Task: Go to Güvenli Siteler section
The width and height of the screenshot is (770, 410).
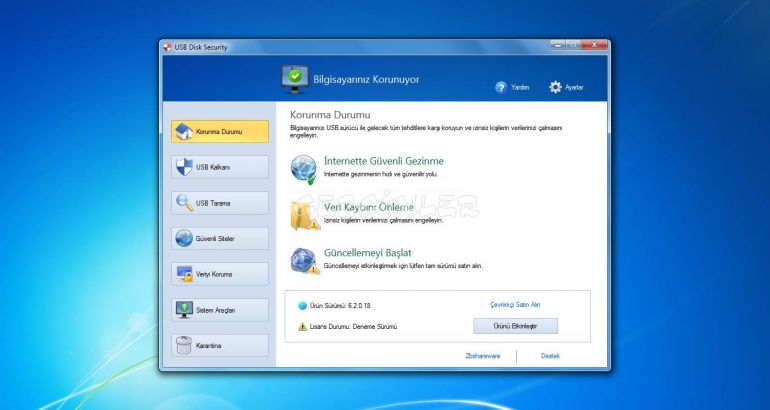Action: [220, 239]
